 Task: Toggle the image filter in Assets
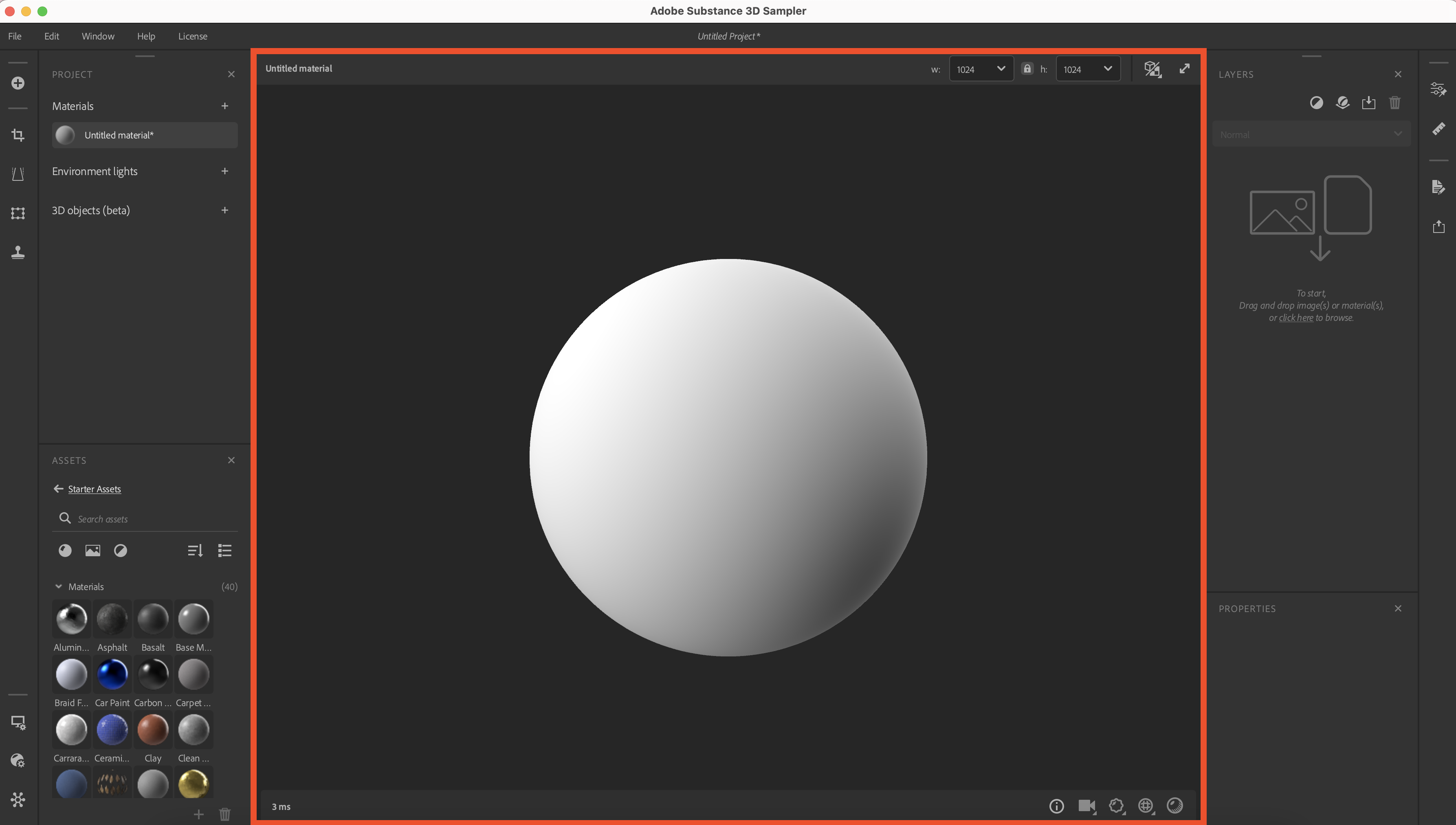[92, 550]
